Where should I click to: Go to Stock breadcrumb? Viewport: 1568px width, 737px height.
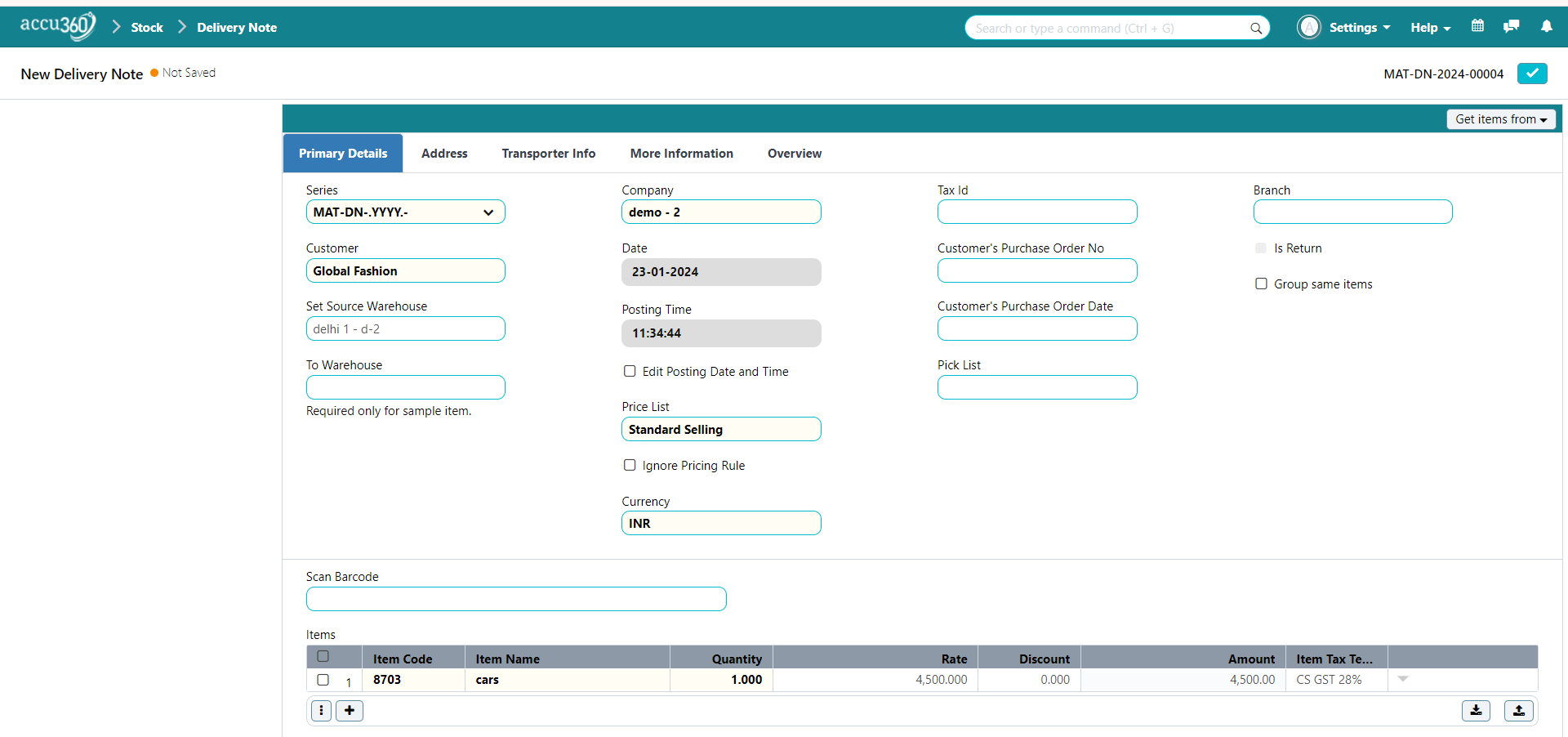point(147,27)
